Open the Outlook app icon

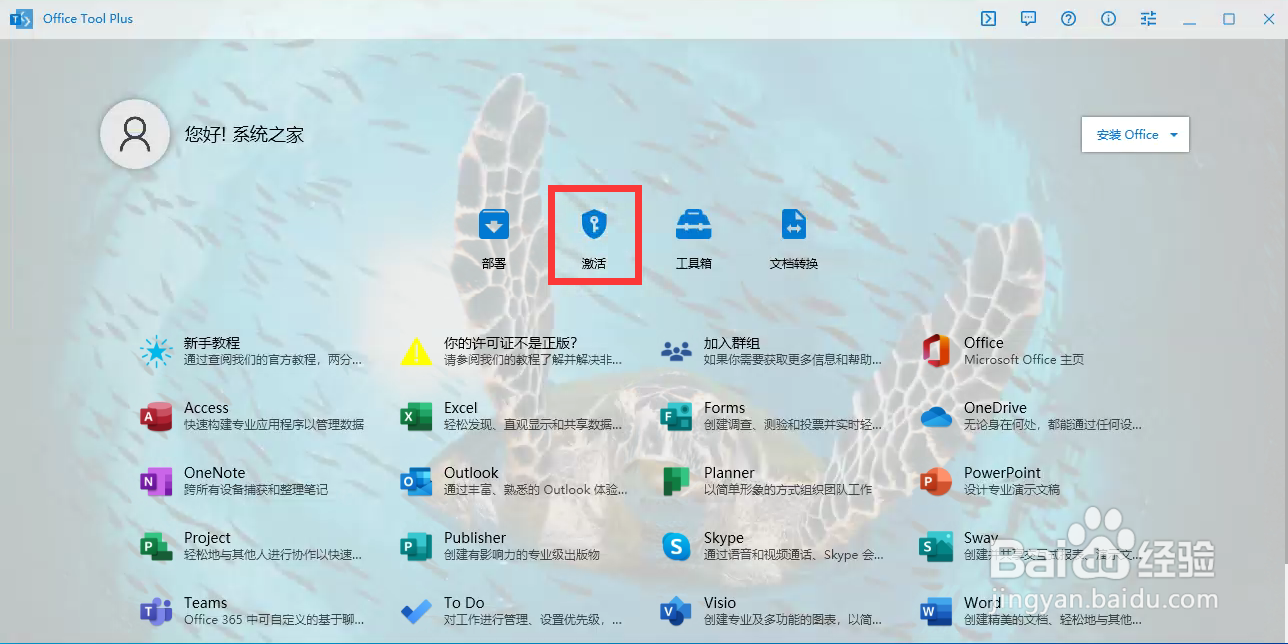(416, 481)
